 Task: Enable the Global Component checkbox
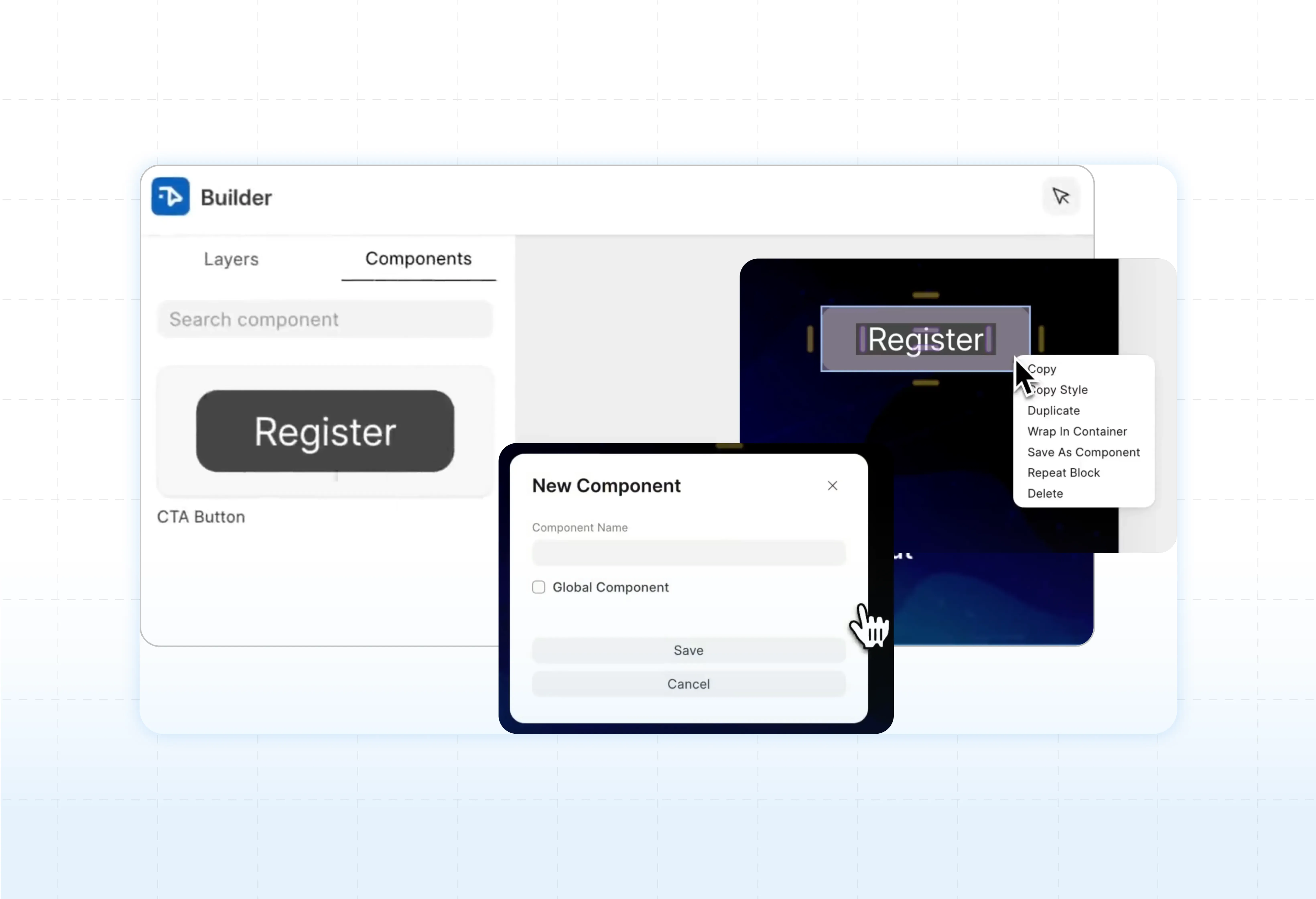point(538,587)
